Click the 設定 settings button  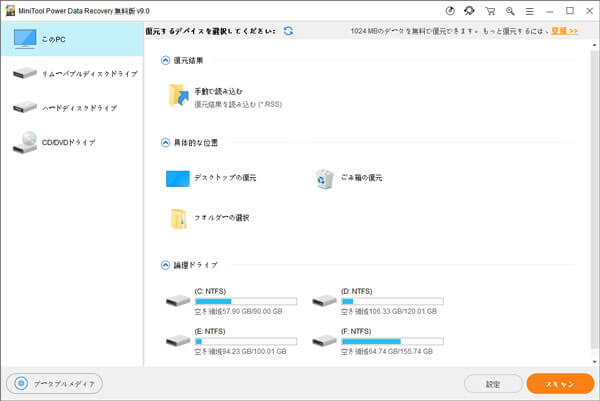click(493, 383)
